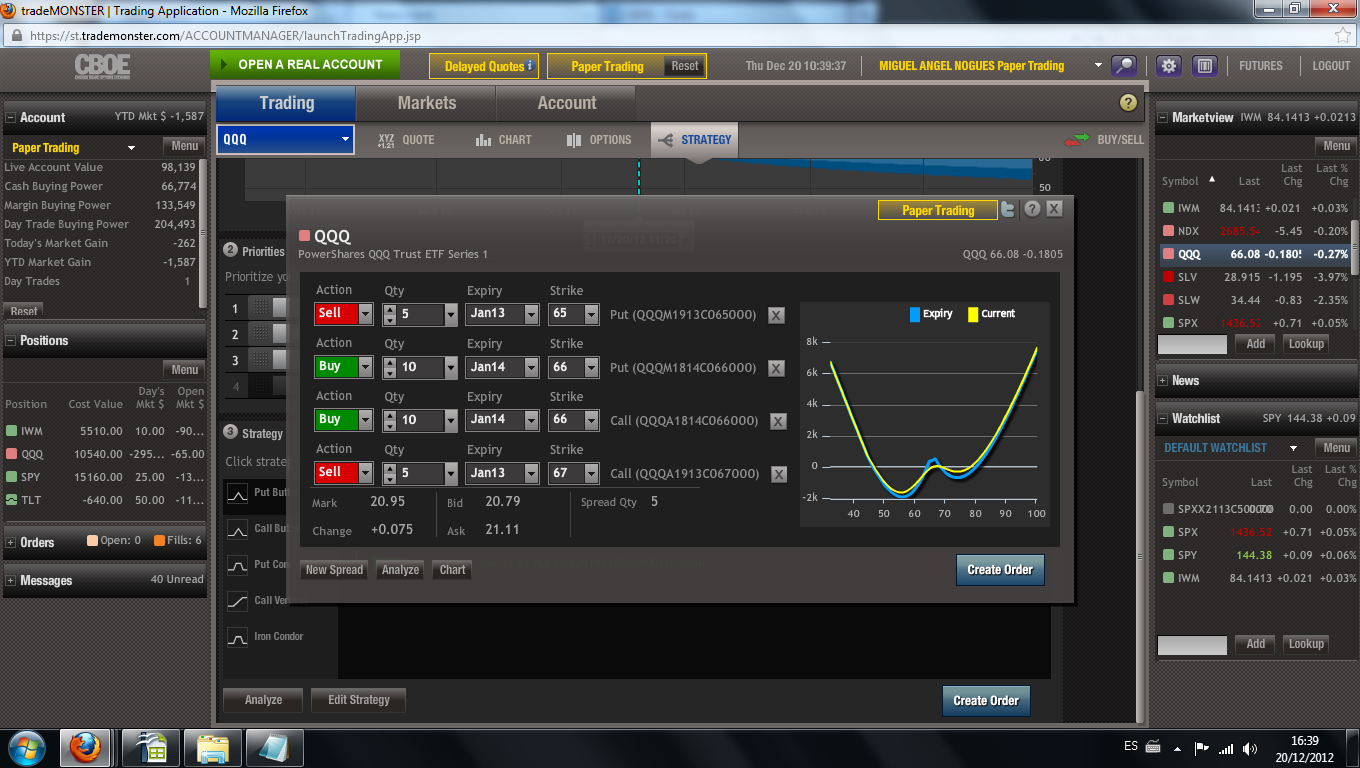Expand the News panel

(x=1163, y=380)
